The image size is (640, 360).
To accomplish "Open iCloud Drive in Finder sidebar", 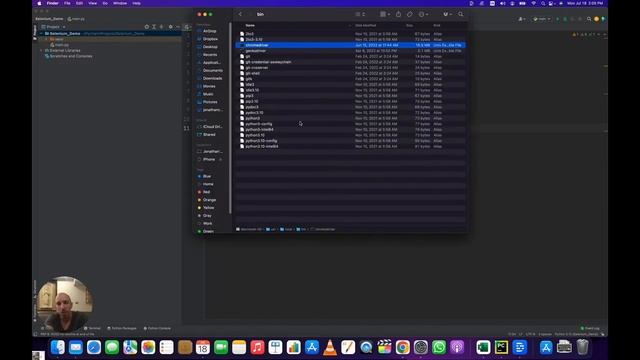I will [x=212, y=127].
